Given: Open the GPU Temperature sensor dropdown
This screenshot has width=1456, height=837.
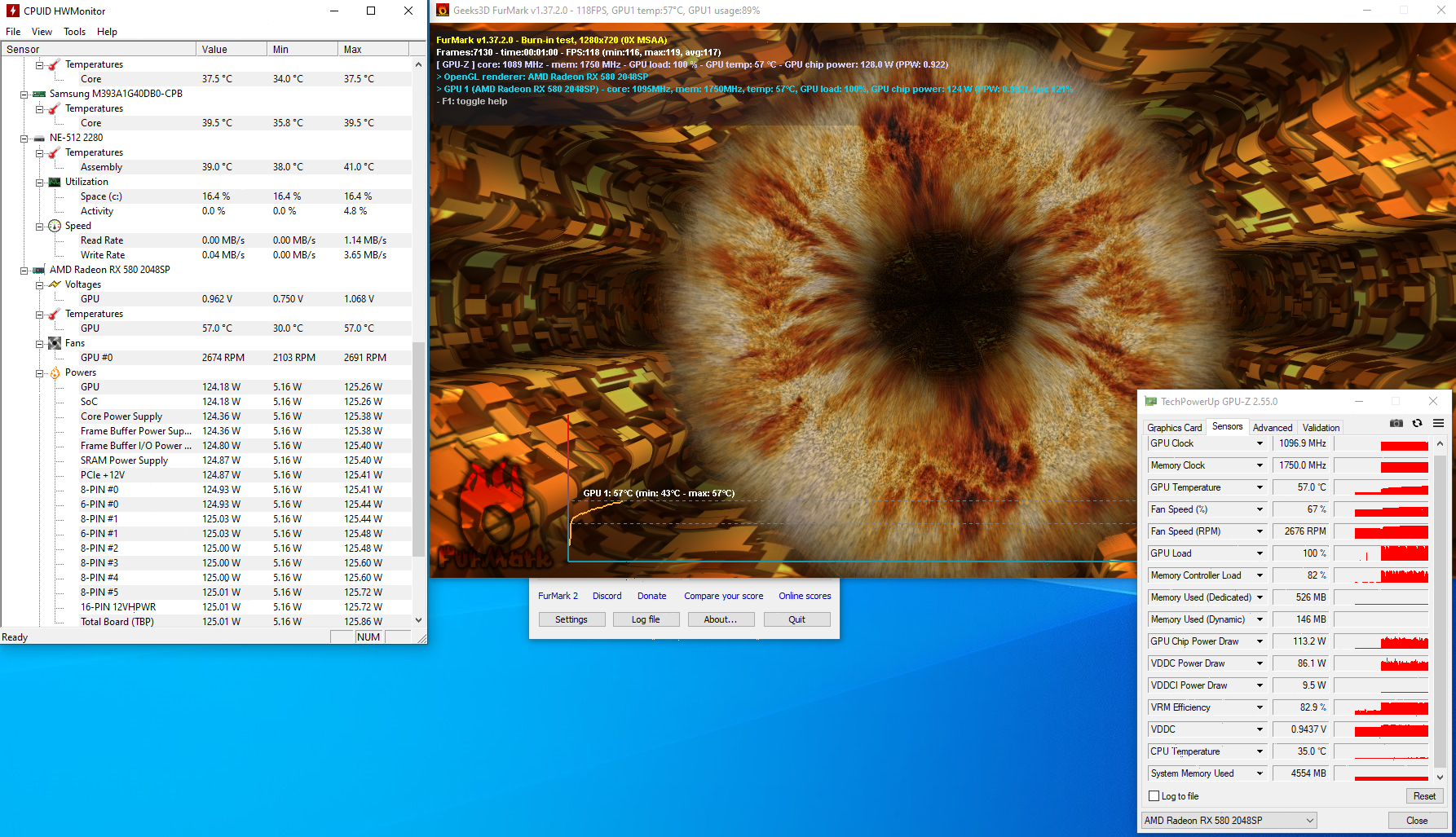Looking at the screenshot, I should point(1260,487).
